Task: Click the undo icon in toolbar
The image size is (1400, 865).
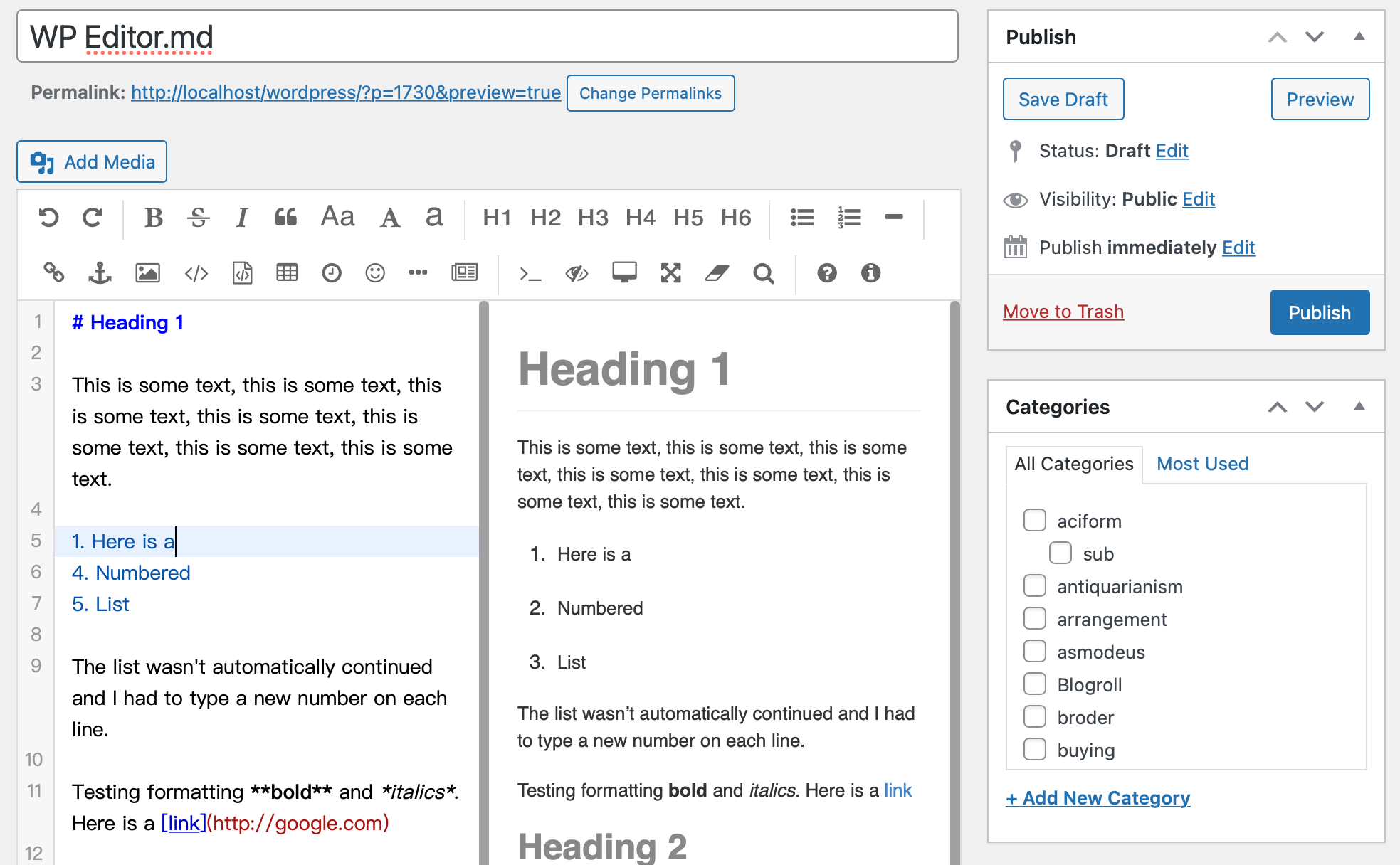Action: click(x=47, y=217)
